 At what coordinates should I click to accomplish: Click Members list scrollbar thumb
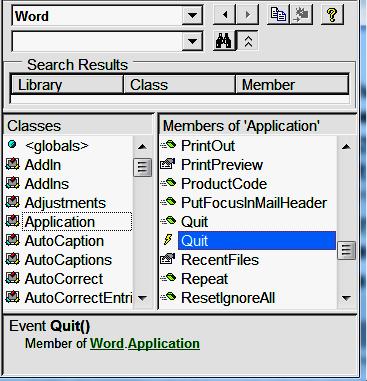point(346,250)
